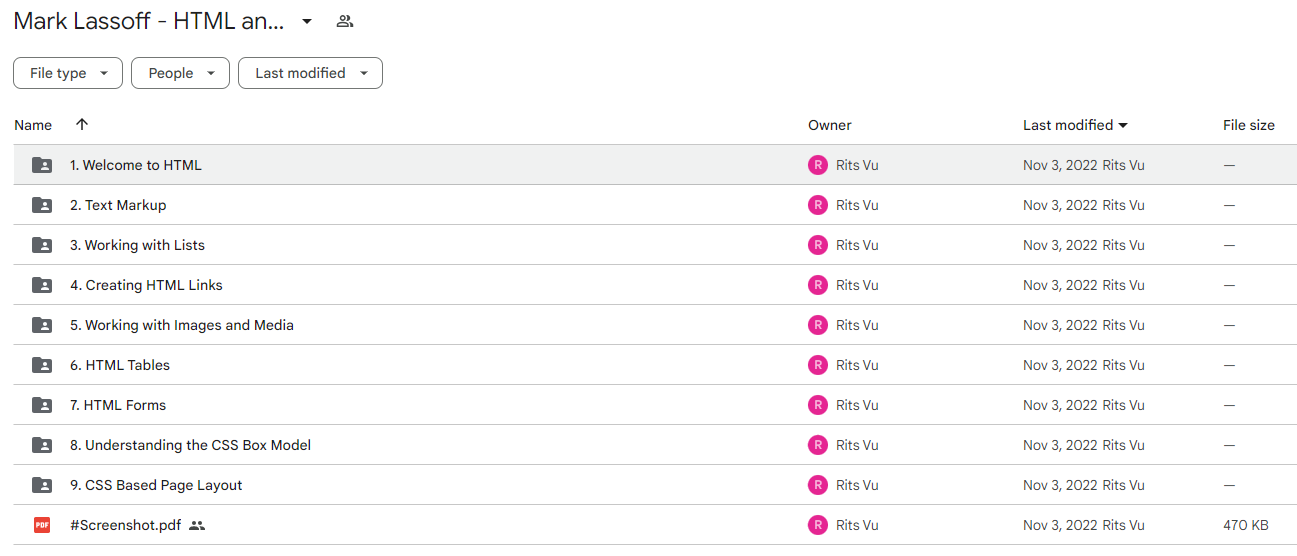Screen dimensions: 1297x556
Task: Open the shared folder people icon beside title
Action: tap(345, 21)
